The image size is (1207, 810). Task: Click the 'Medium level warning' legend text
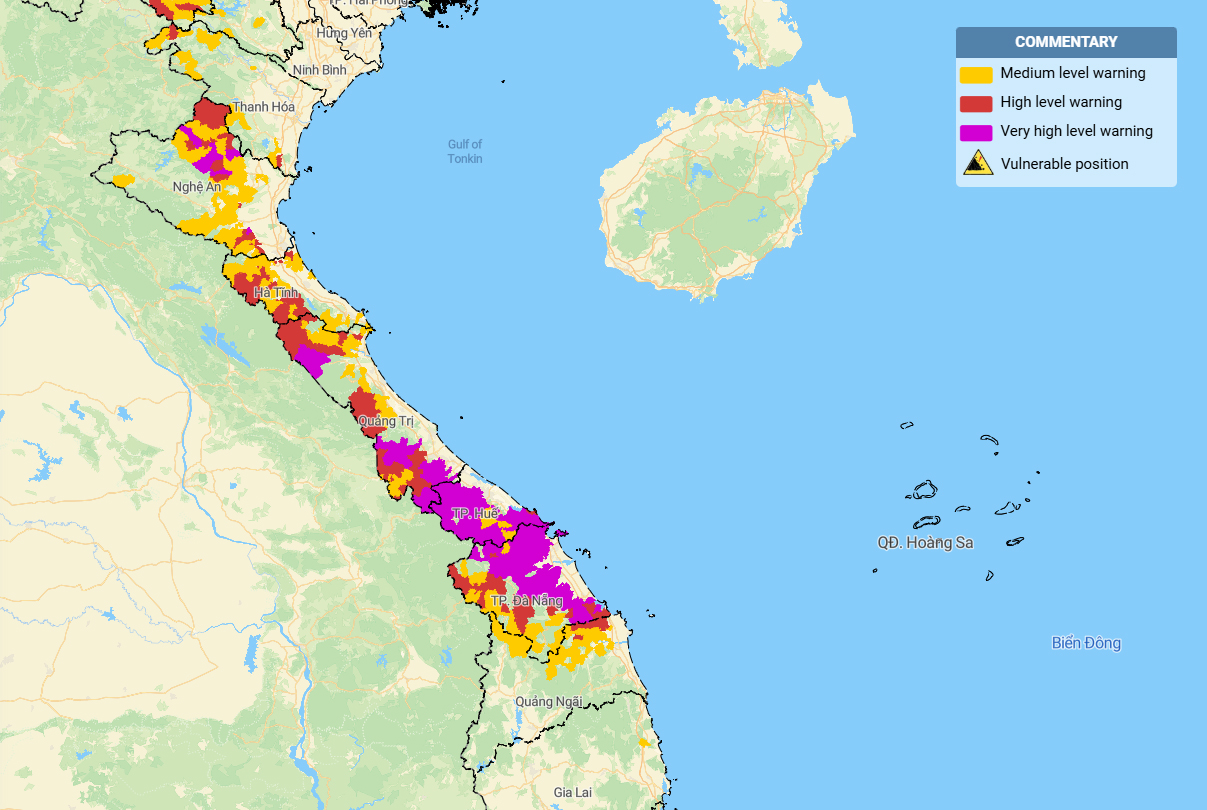[1073, 73]
